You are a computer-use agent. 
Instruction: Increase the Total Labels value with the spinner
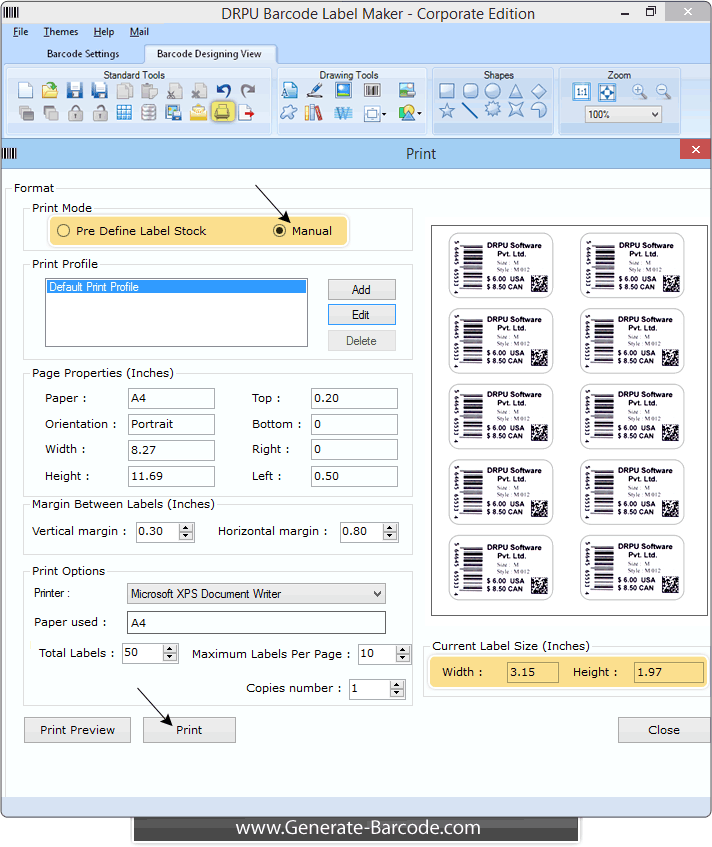click(171, 649)
